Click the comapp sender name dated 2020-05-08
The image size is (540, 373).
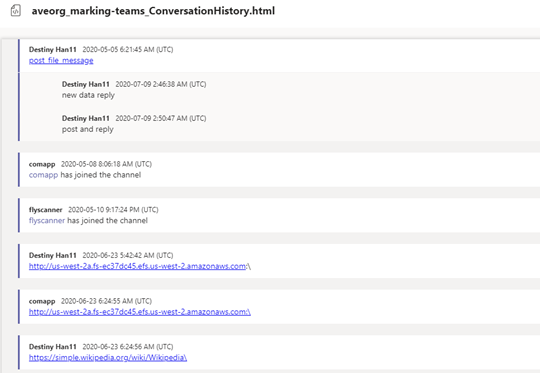click(x=42, y=164)
